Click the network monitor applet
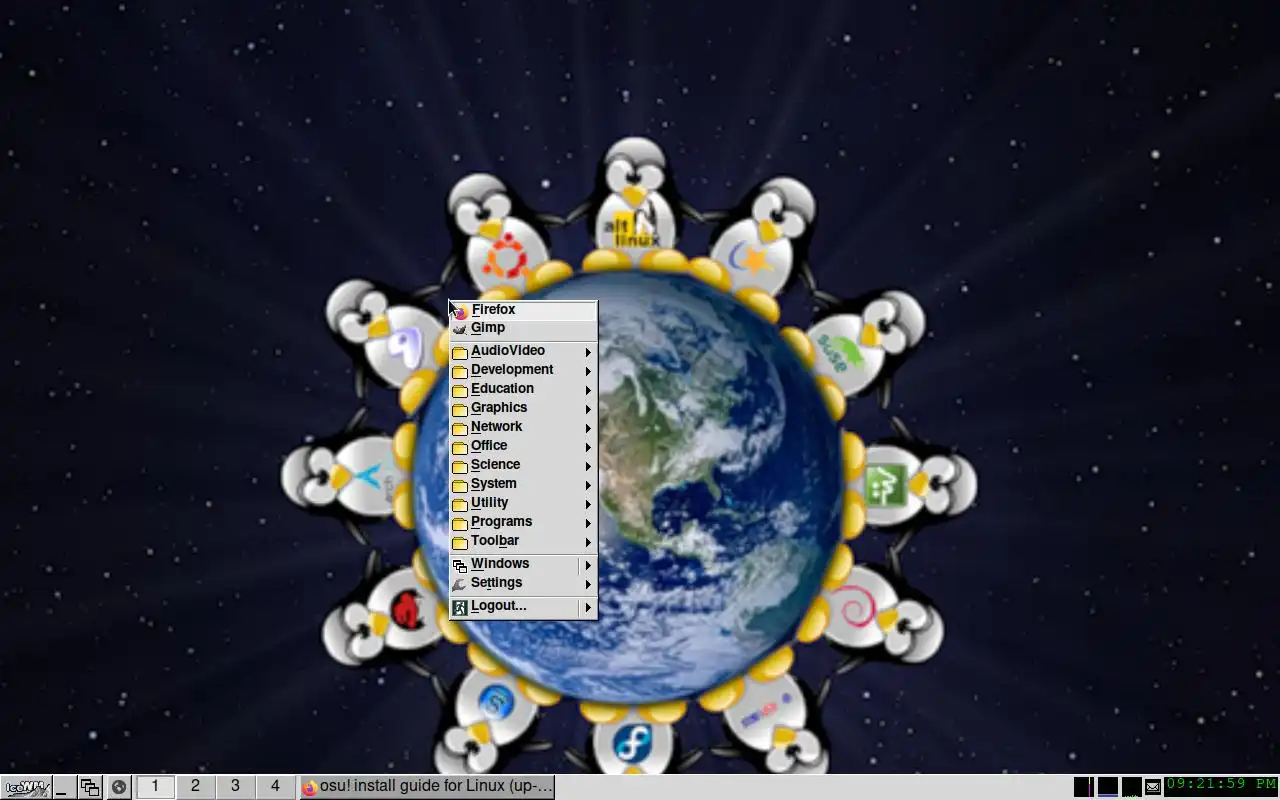 pos(1131,787)
